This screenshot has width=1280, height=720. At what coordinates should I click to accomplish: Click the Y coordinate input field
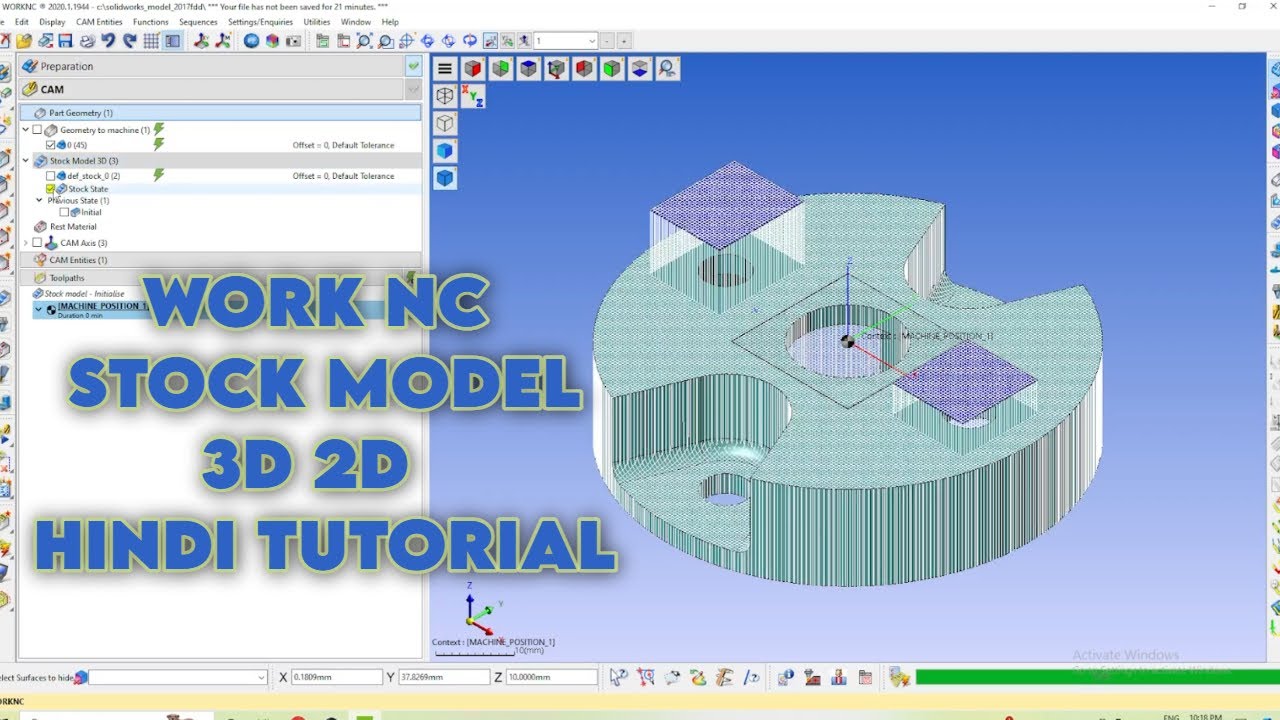444,677
